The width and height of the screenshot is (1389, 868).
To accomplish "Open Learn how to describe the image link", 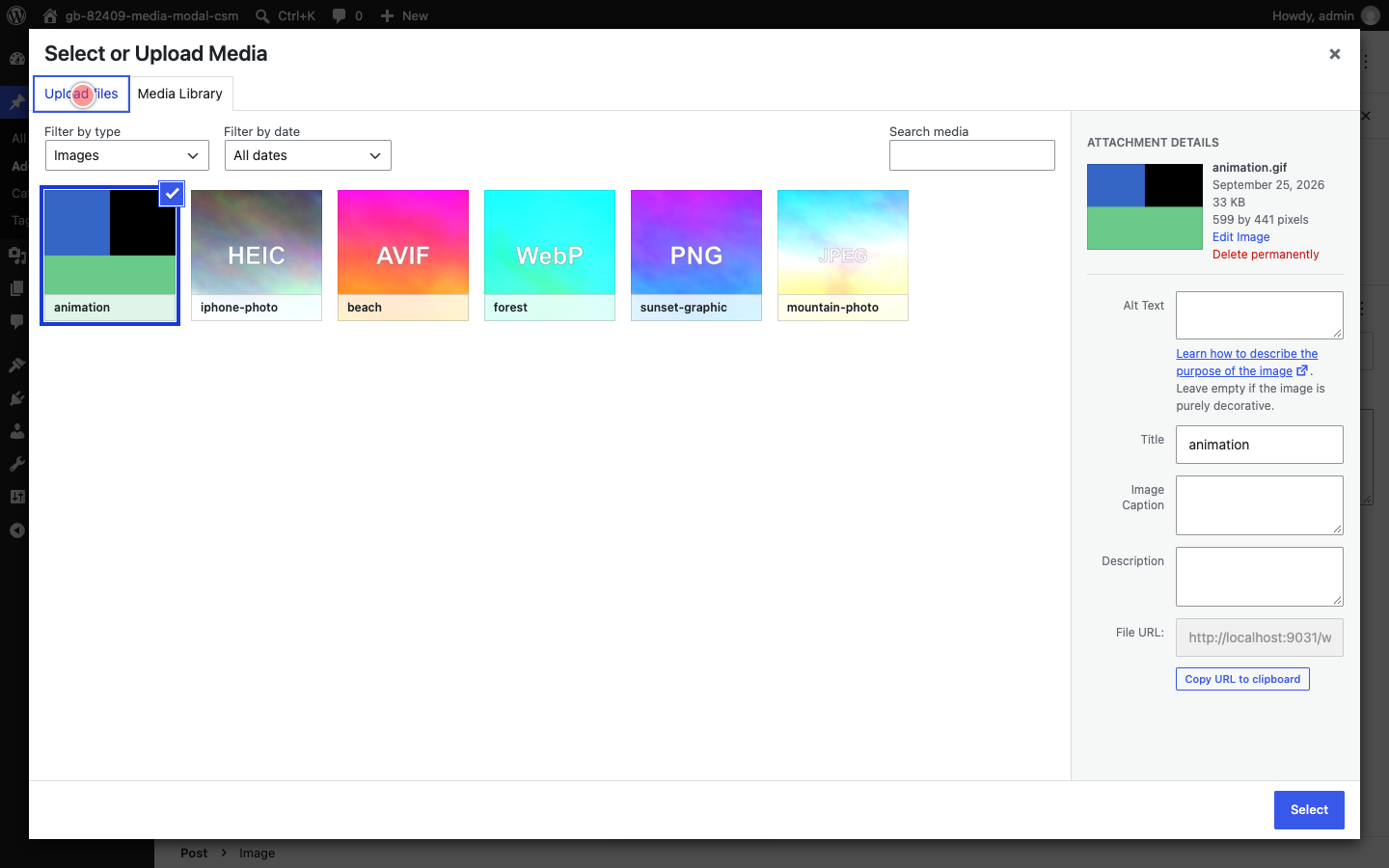I will click(1246, 363).
